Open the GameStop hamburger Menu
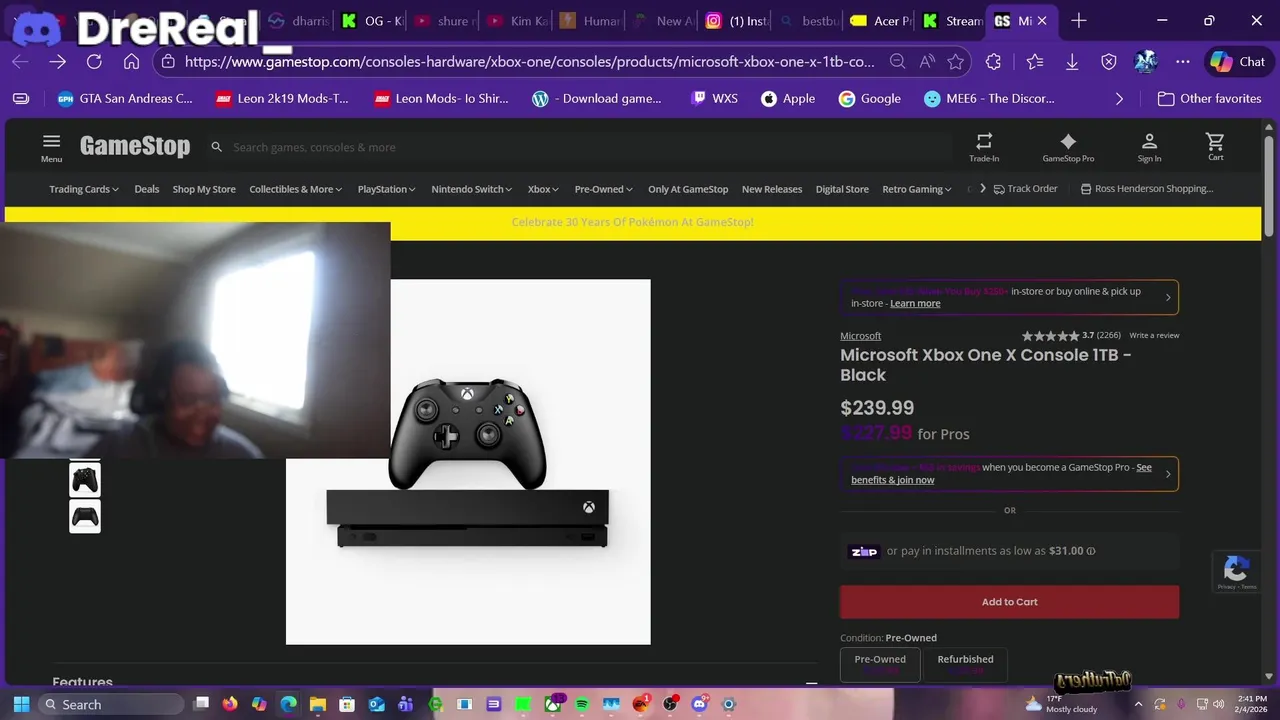Viewport: 1280px width, 720px height. [51, 146]
